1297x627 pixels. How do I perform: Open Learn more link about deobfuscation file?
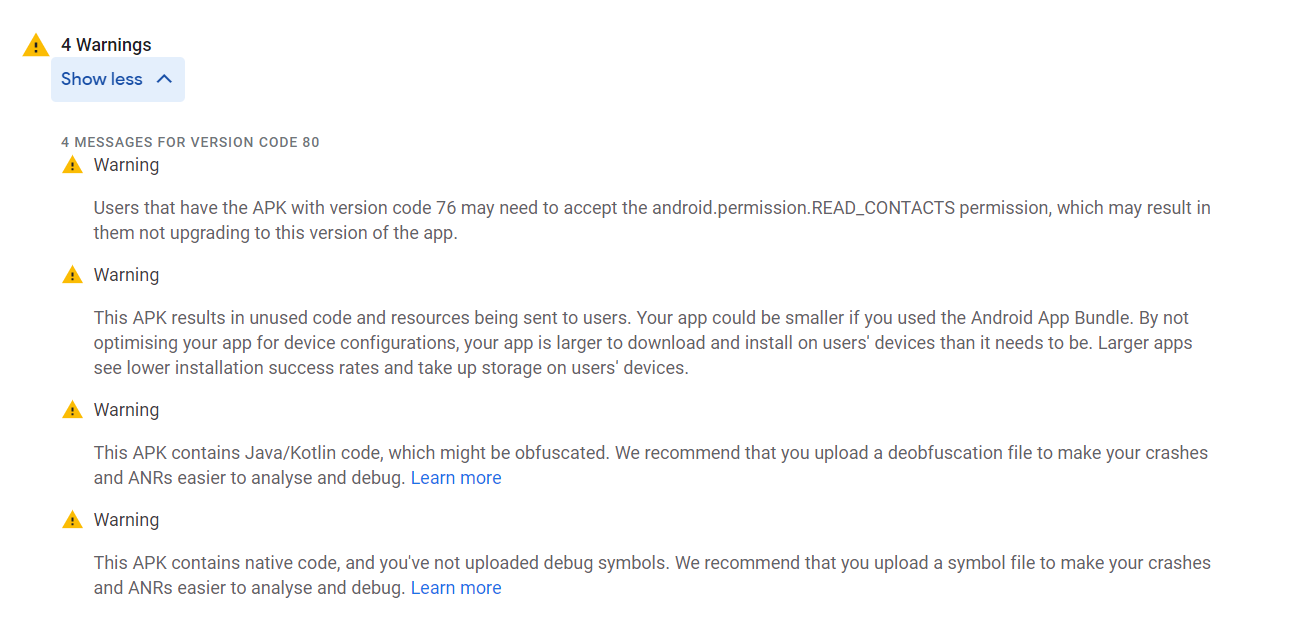[x=456, y=478]
